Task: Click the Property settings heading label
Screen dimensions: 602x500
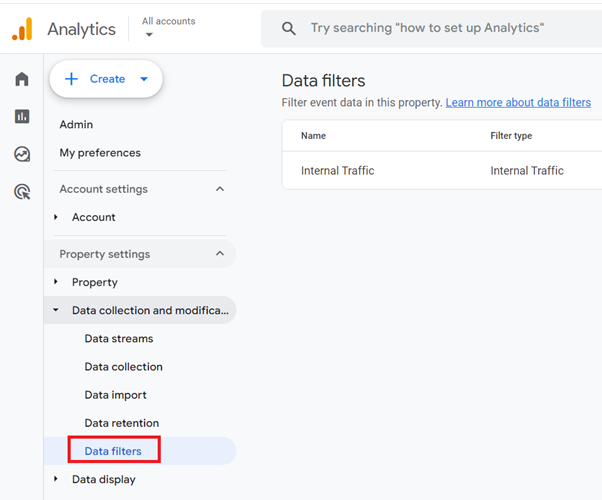Action: pyautogui.click(x=104, y=254)
